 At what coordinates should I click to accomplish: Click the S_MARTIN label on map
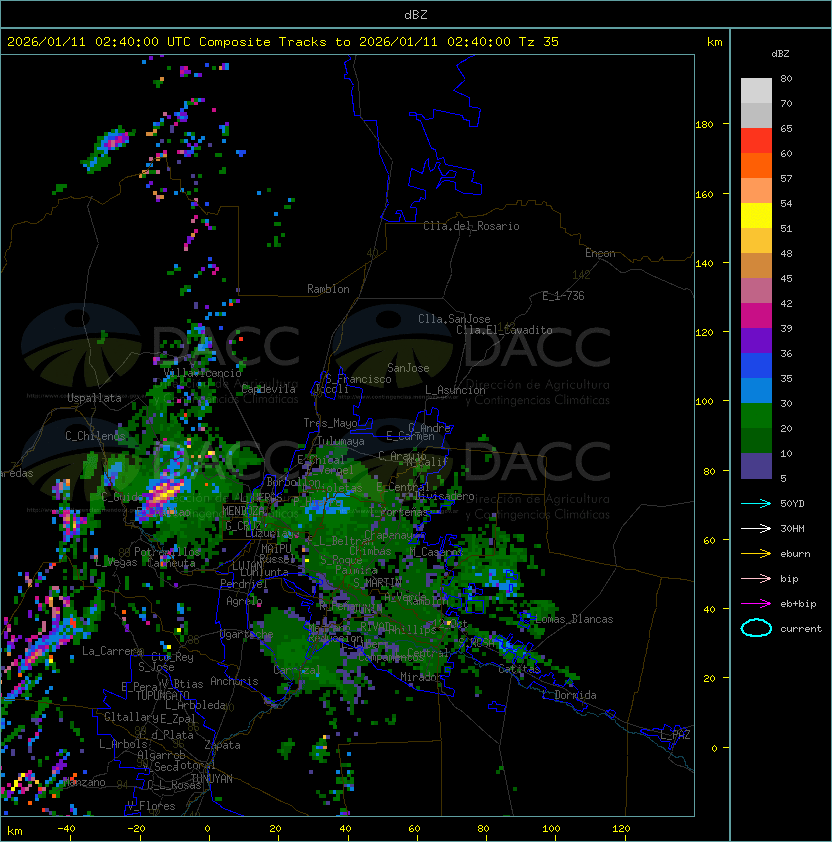point(377,583)
